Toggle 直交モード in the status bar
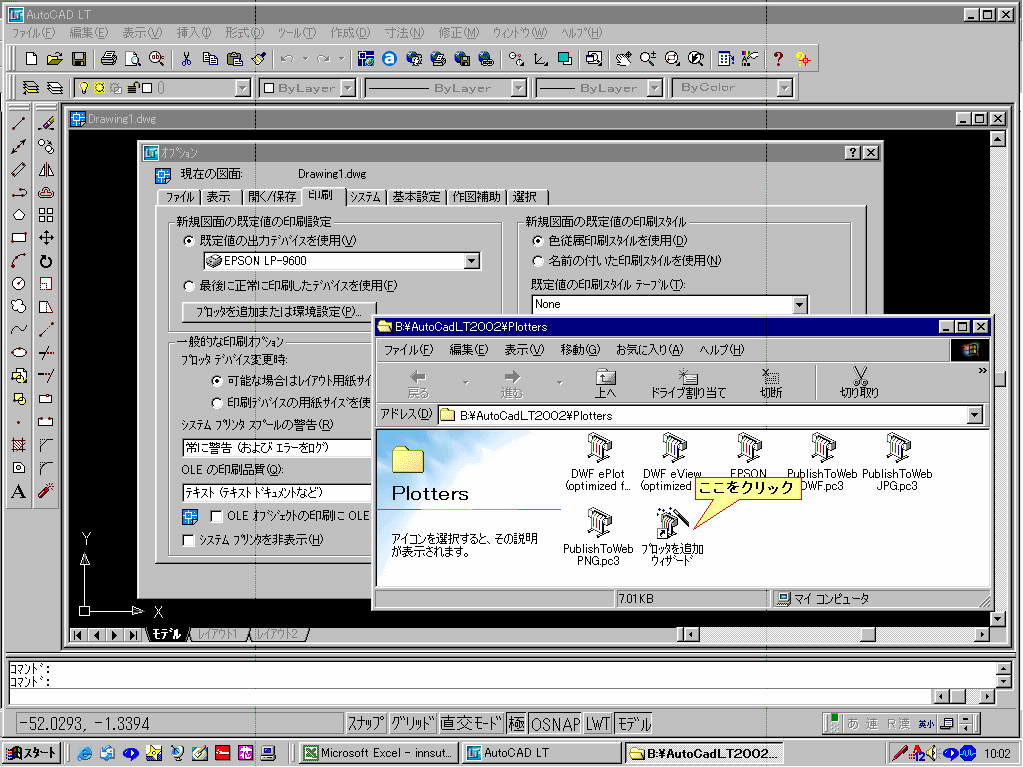The image size is (1023, 767). point(471,723)
